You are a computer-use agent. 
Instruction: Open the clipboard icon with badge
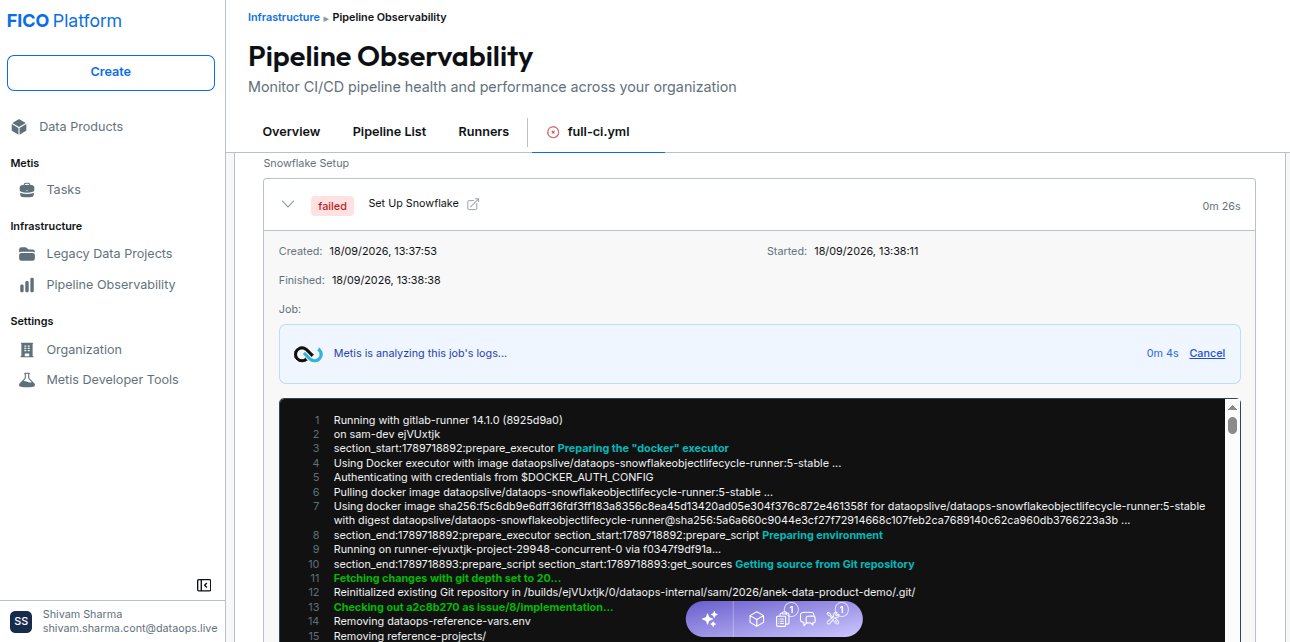click(x=784, y=619)
